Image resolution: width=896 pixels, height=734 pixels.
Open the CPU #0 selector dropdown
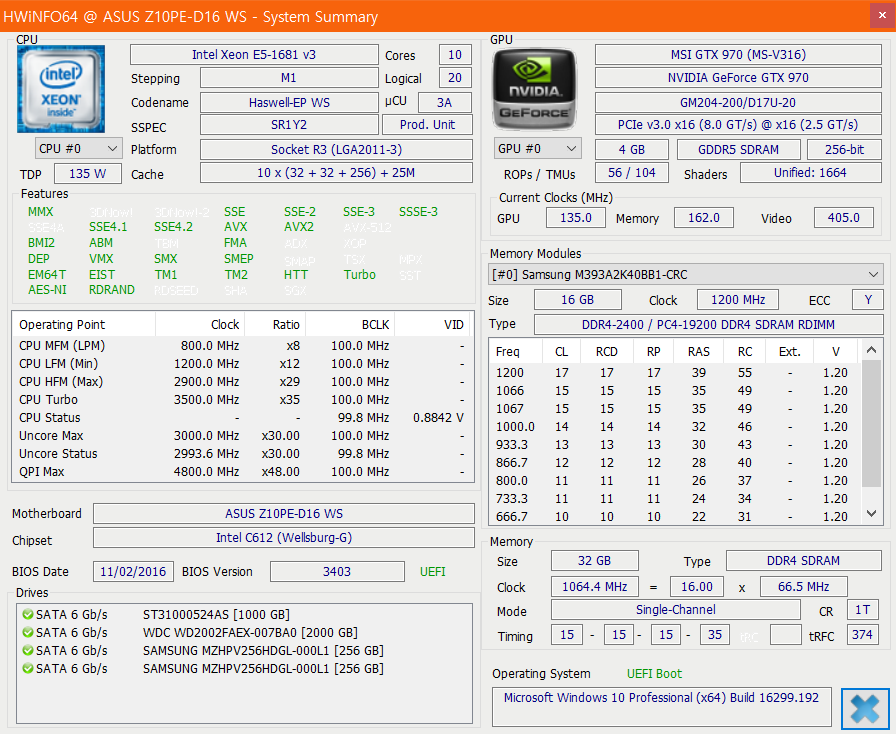click(78, 149)
